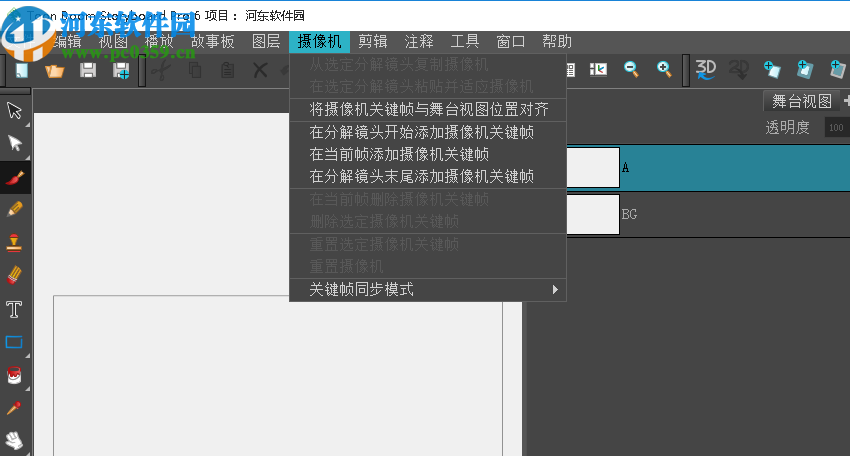Click the BG layer thumbnail
Viewport: 850px width, 456px height.
[593, 214]
